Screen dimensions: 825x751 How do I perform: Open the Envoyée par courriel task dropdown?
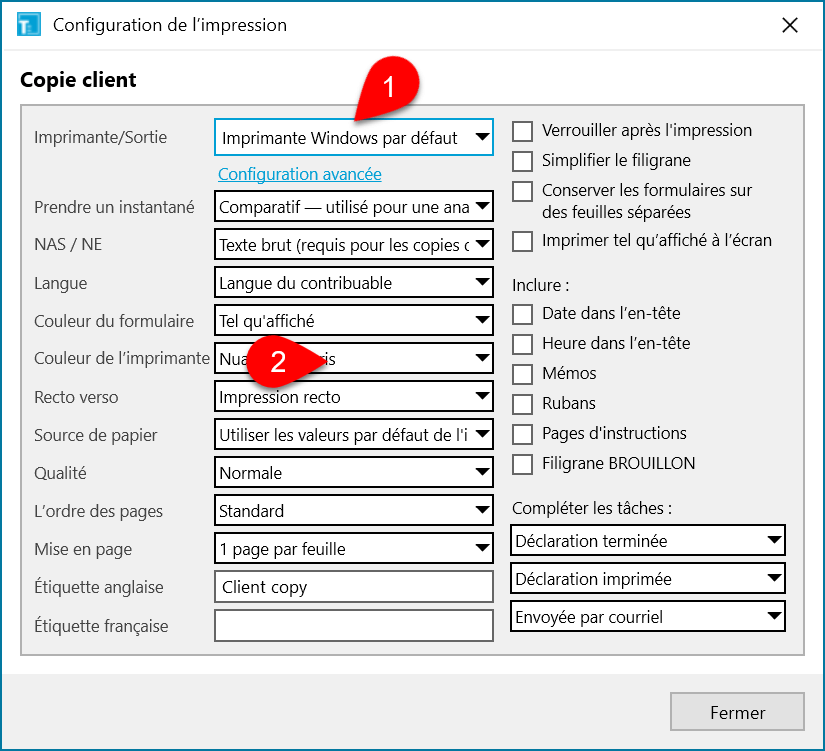tap(648, 616)
